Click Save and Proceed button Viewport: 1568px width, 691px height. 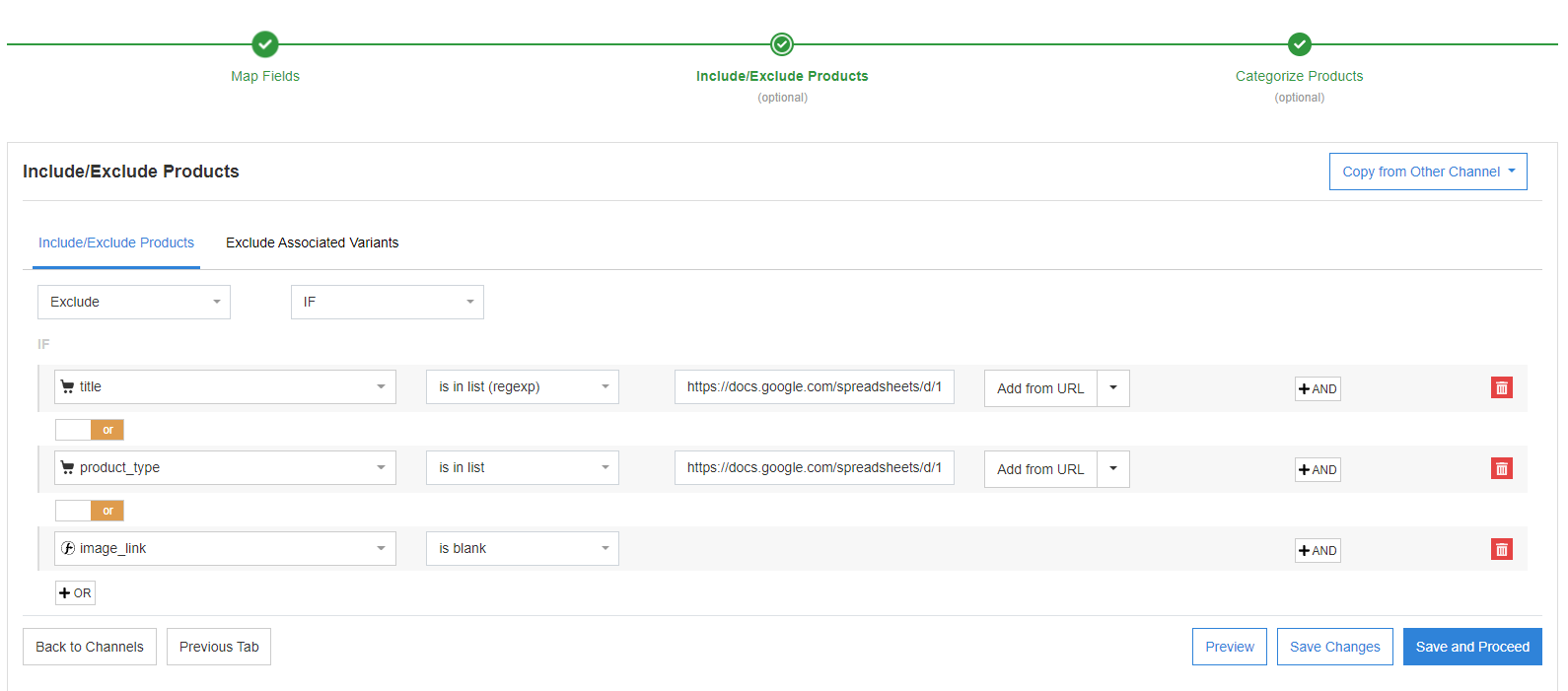[x=1471, y=648]
